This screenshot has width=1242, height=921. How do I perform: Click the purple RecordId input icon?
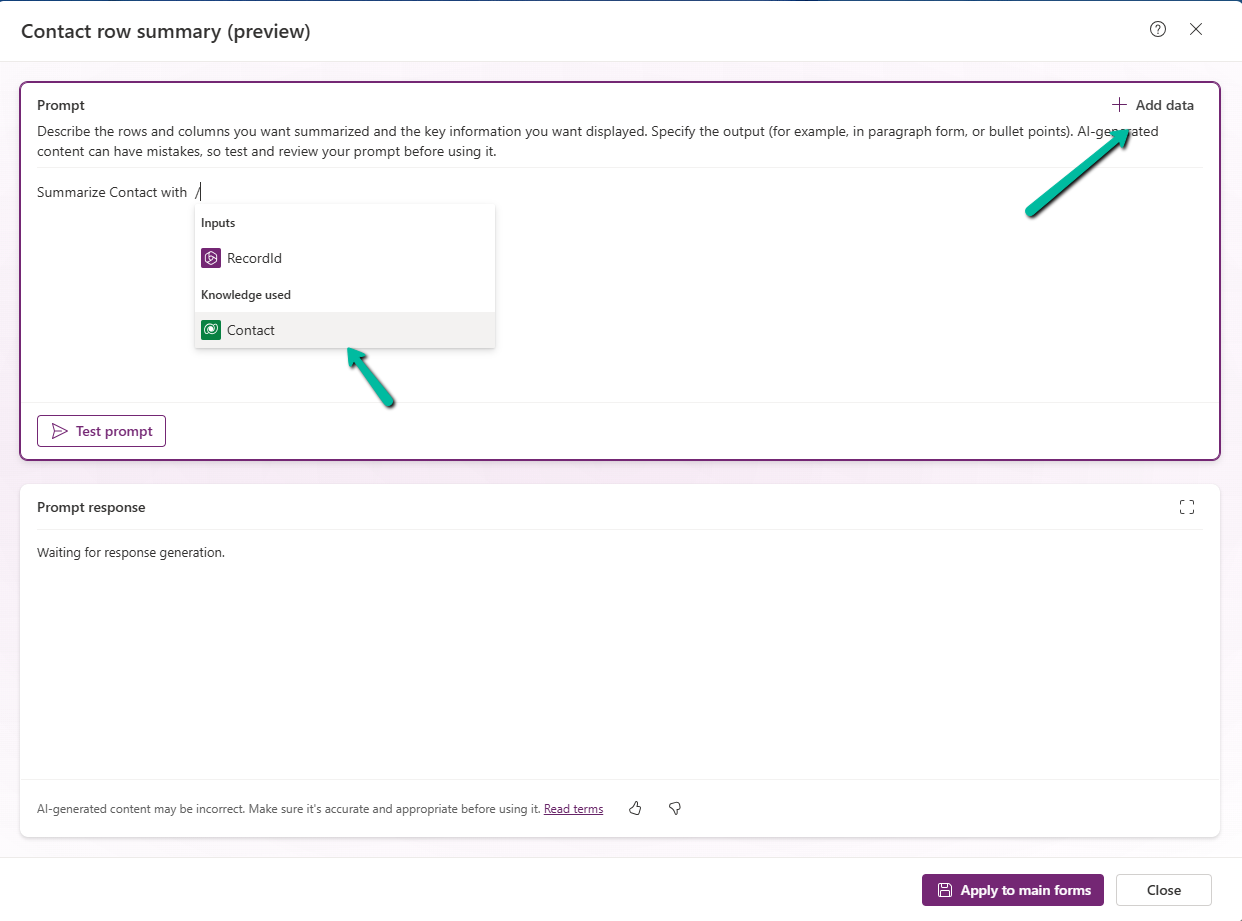tap(211, 257)
